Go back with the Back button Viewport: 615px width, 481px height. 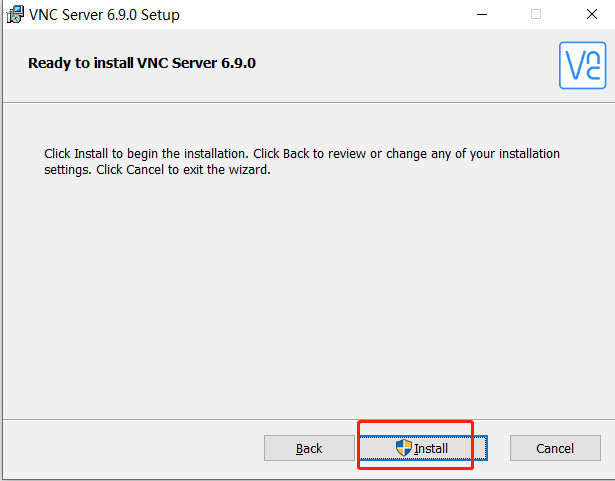[309, 448]
